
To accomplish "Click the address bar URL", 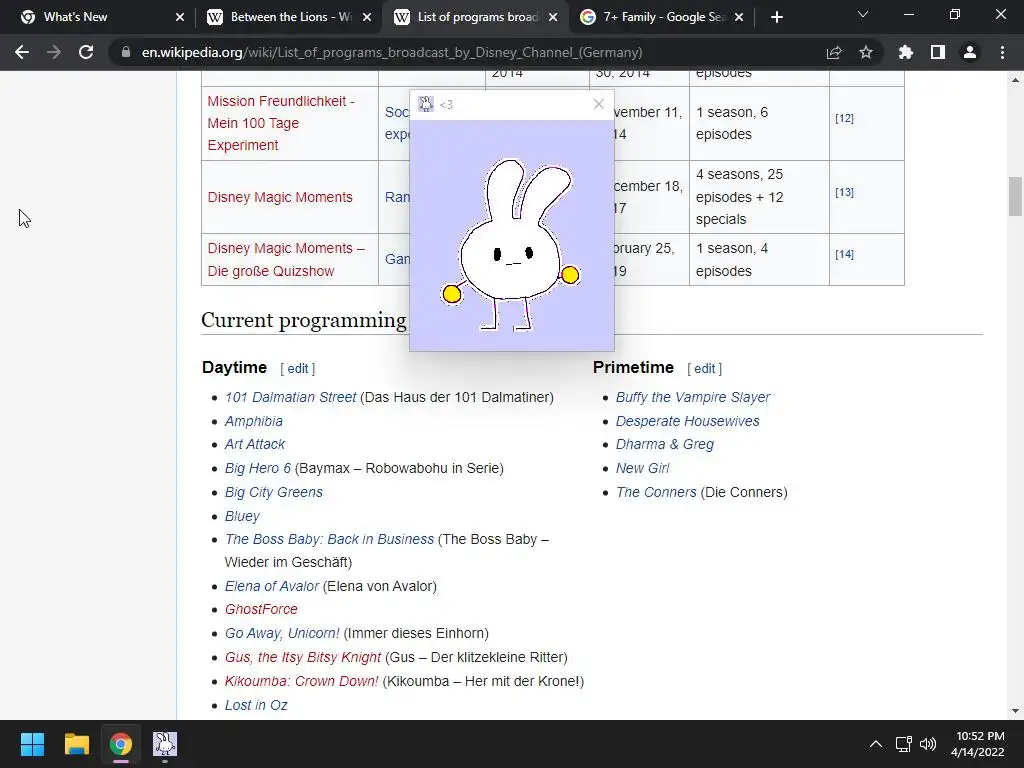I will point(392,52).
